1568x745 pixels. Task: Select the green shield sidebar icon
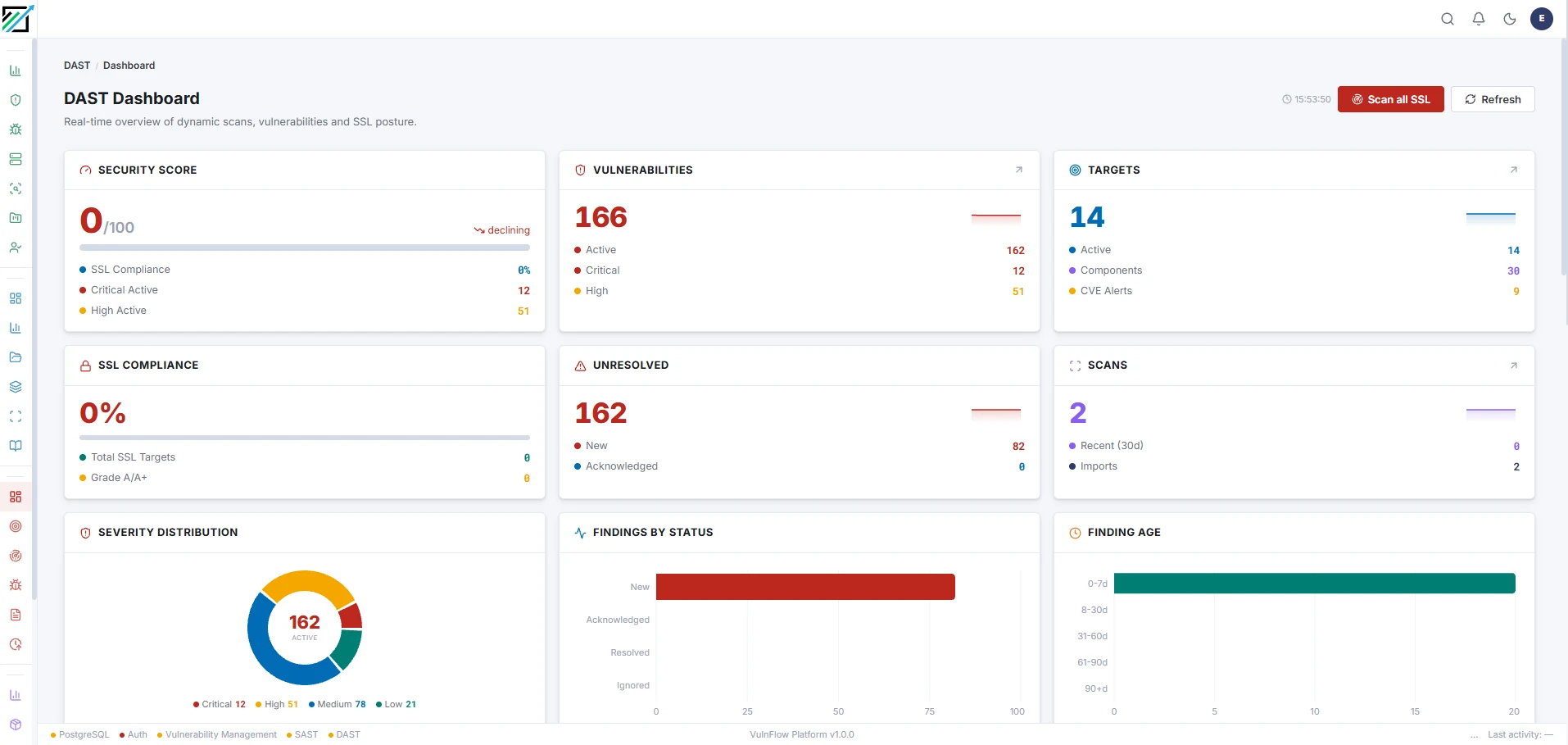[x=16, y=100]
